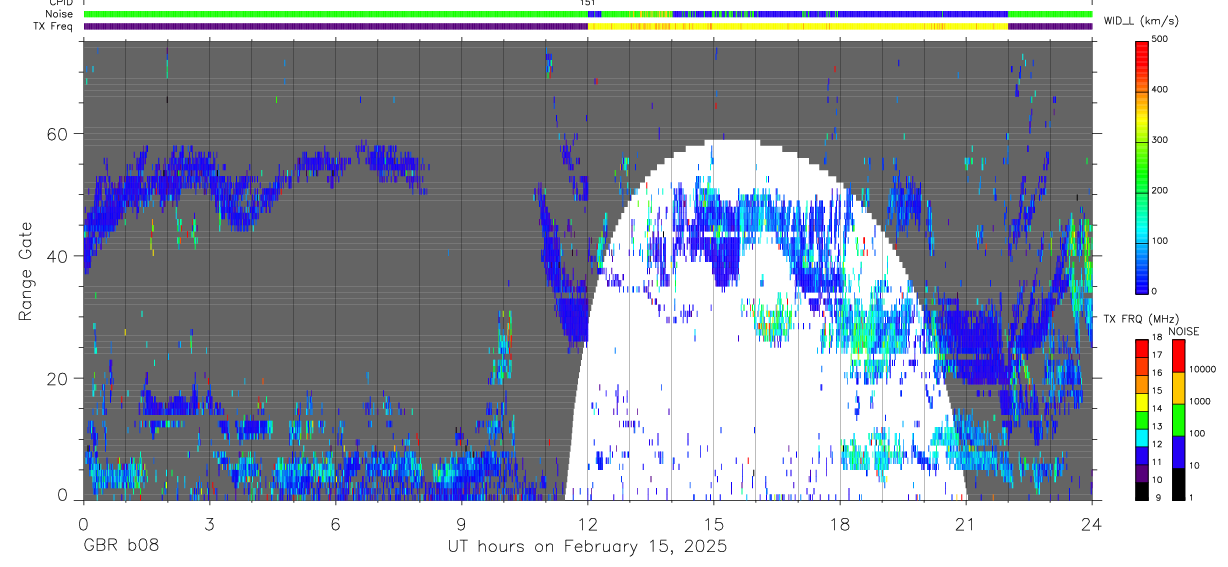Image resolution: width=1228 pixels, height=567 pixels.
Task: Click the 11 MHz label in TX FRQ legend
Action: 1158,463
